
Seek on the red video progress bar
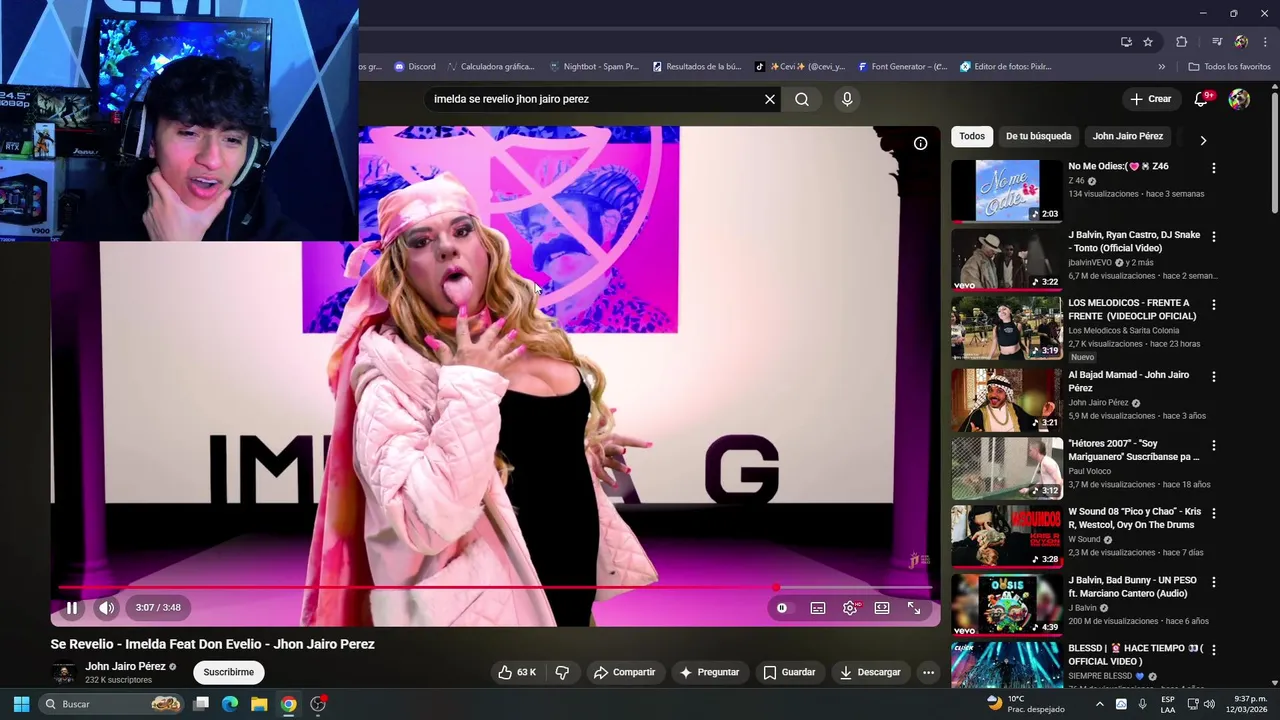[495, 587]
